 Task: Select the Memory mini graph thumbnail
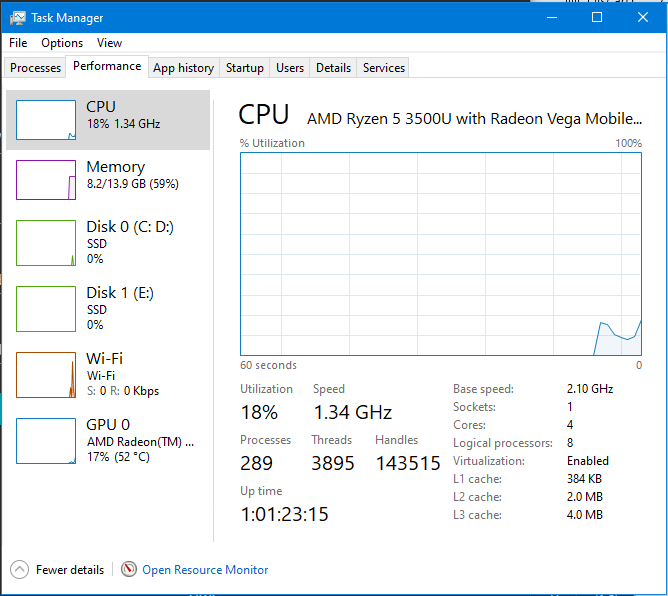(46, 180)
